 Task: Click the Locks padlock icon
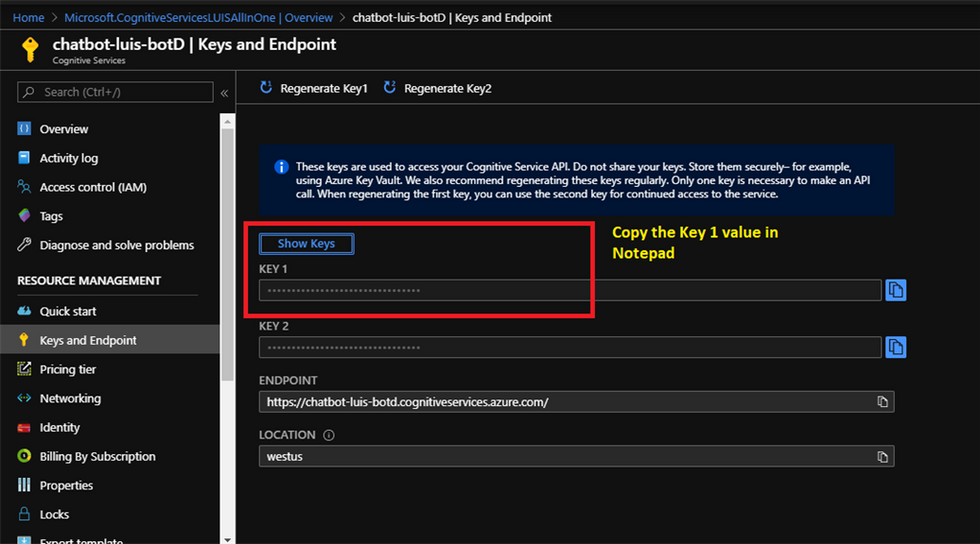24,514
